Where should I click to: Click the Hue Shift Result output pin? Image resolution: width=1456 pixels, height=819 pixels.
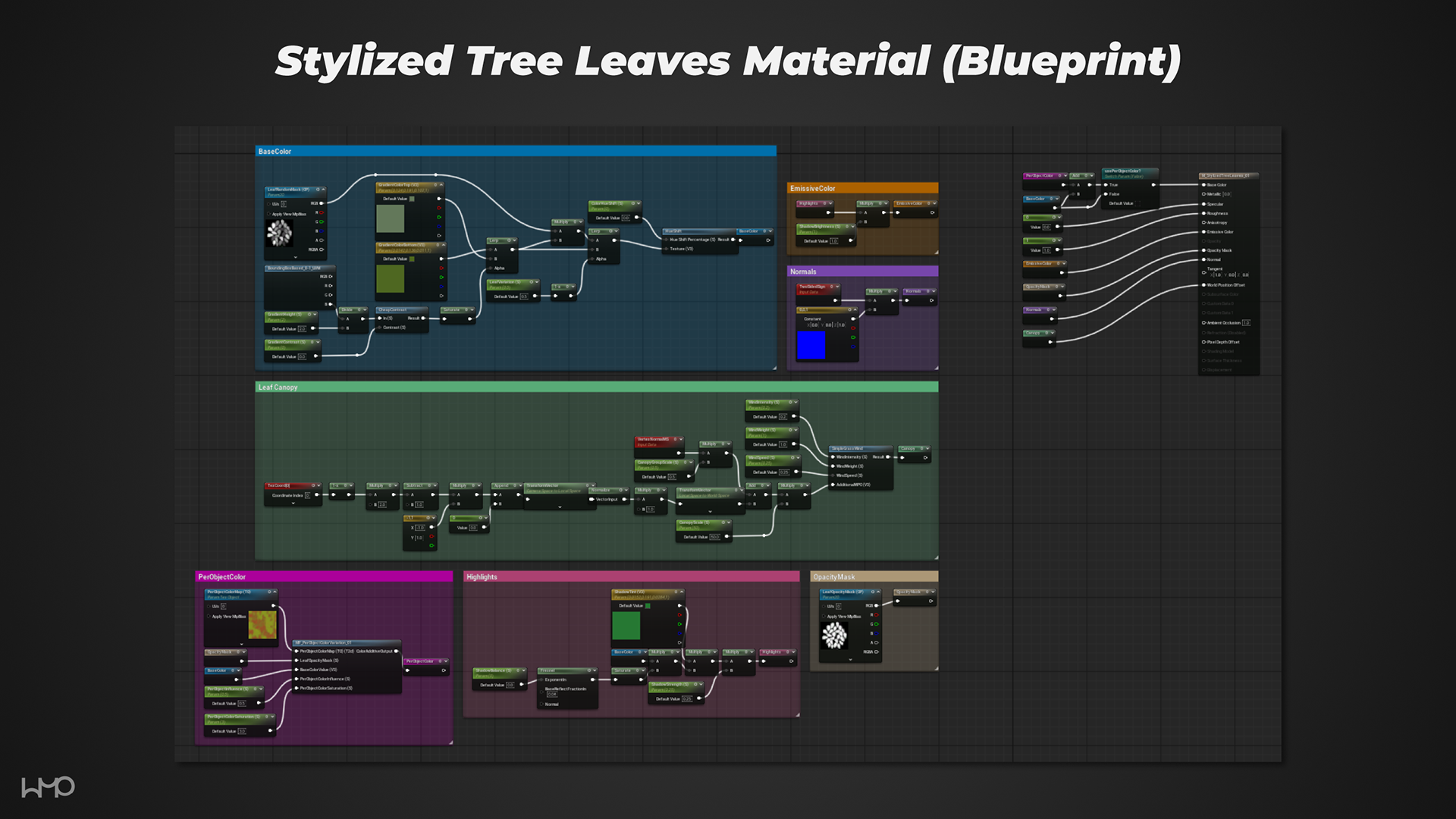(x=733, y=240)
